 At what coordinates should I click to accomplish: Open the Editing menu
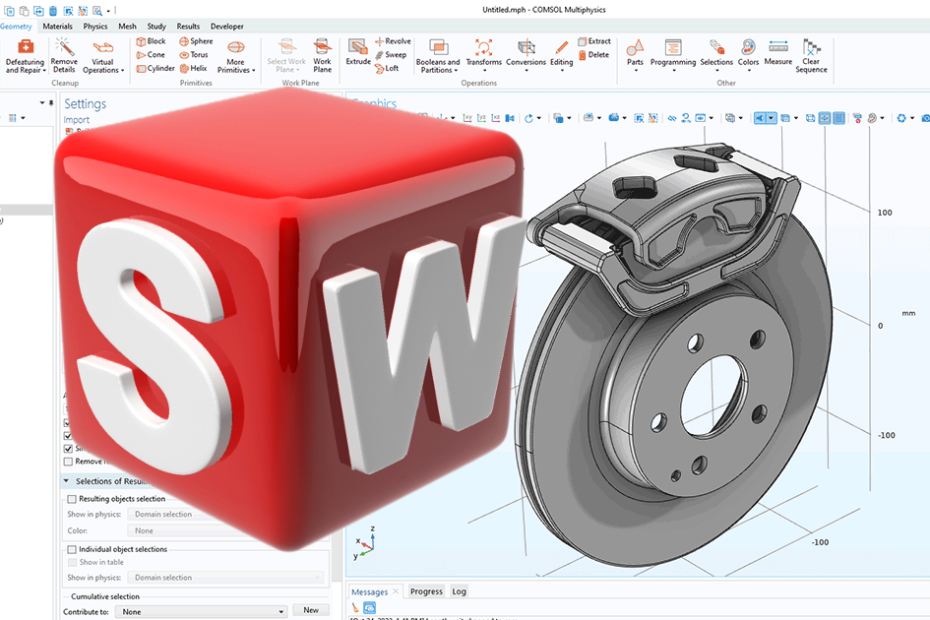pyautogui.click(x=561, y=55)
